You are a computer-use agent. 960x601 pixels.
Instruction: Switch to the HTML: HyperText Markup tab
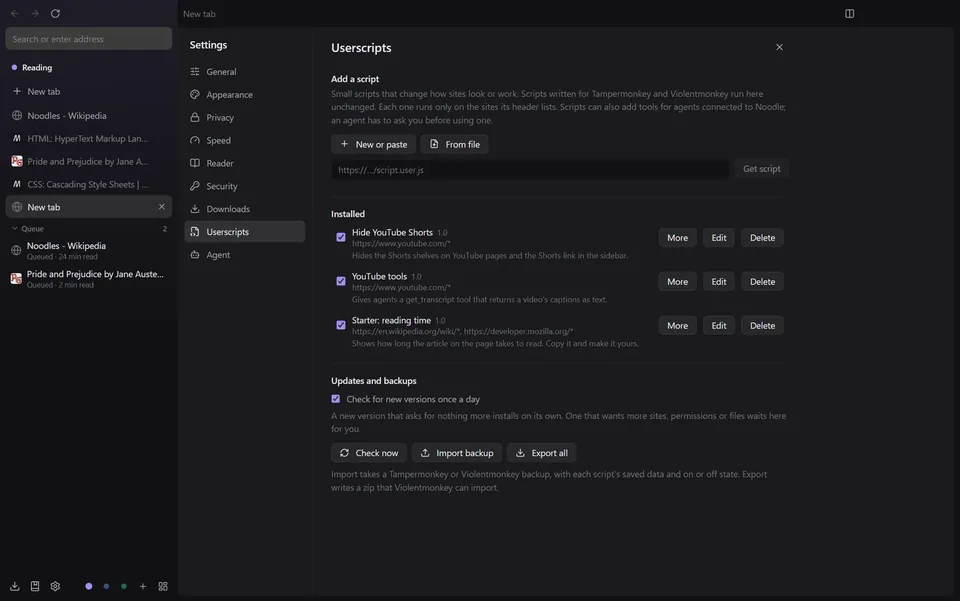coord(89,138)
